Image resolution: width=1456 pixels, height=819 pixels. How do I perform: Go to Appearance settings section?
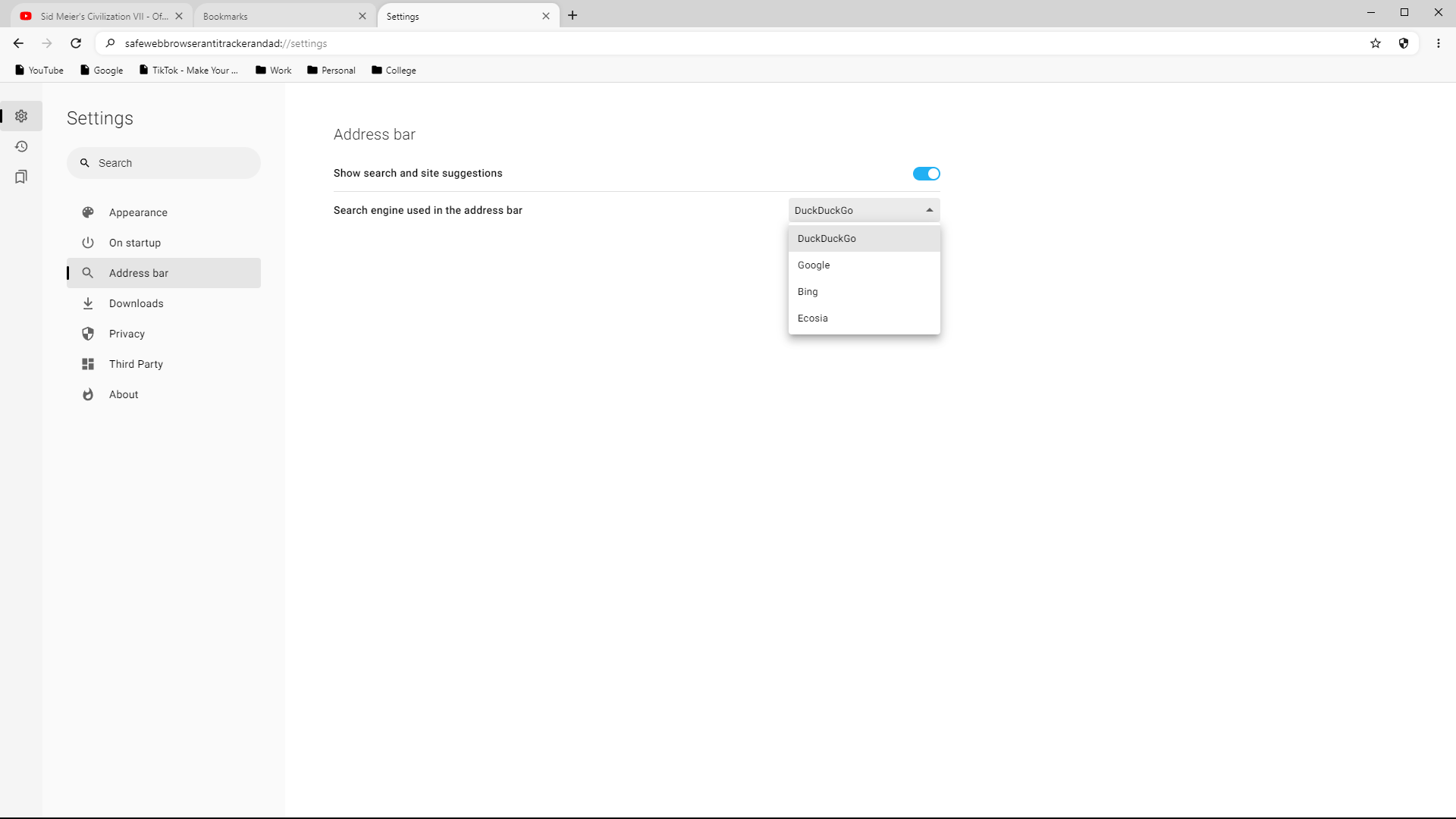pos(138,212)
